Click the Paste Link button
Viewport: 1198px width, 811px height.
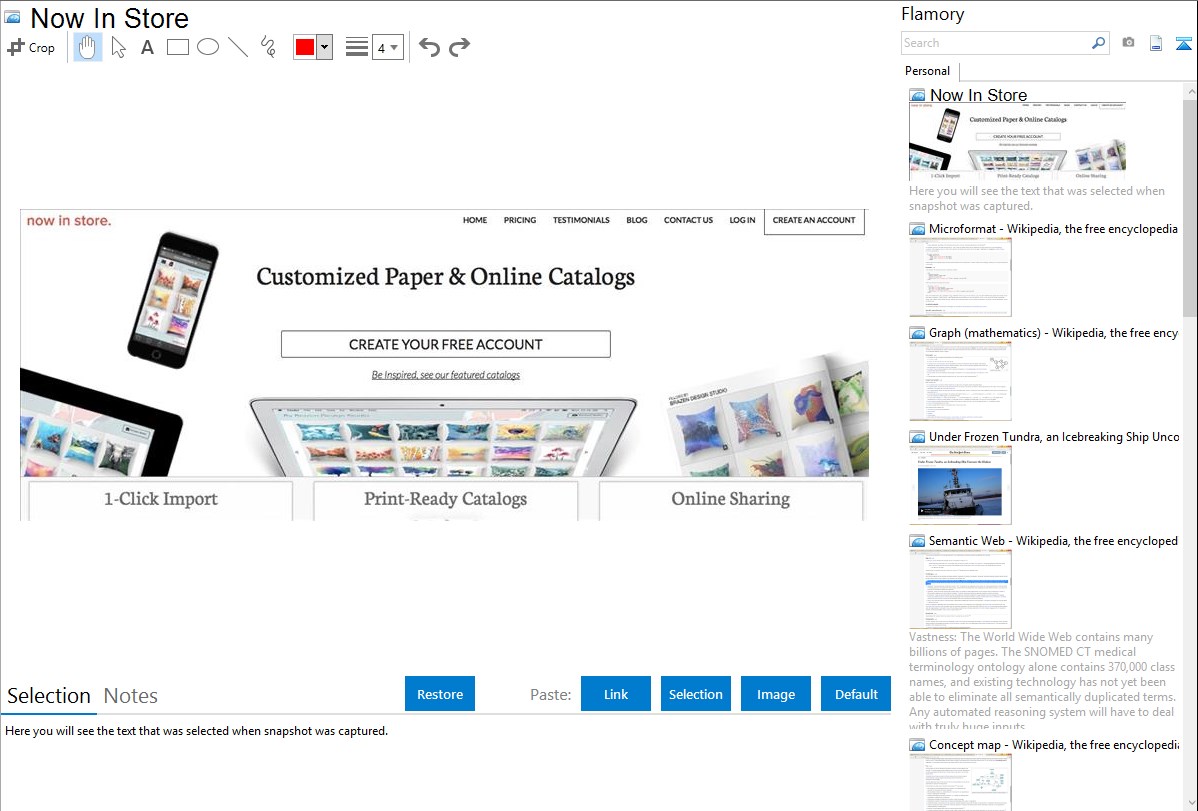coord(616,694)
